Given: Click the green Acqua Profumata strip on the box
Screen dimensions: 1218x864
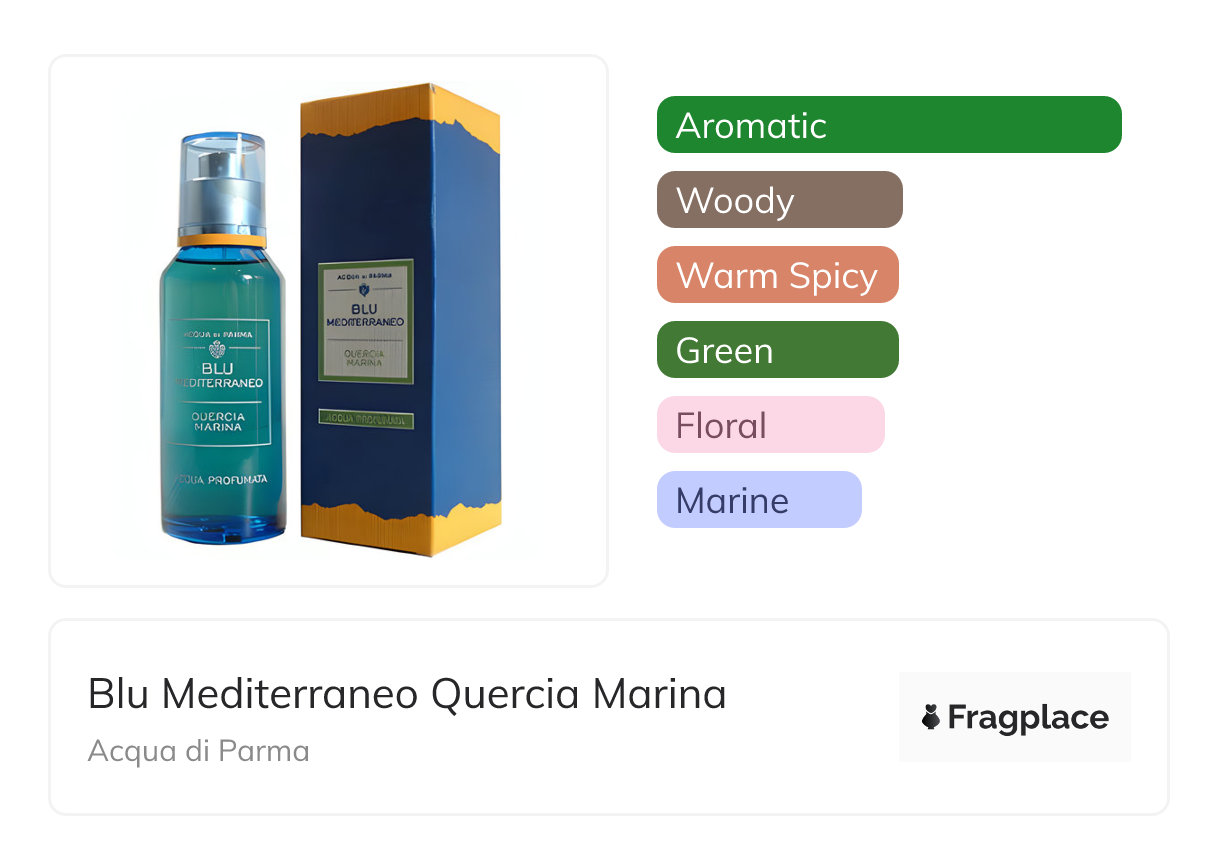Looking at the screenshot, I should point(366,420).
